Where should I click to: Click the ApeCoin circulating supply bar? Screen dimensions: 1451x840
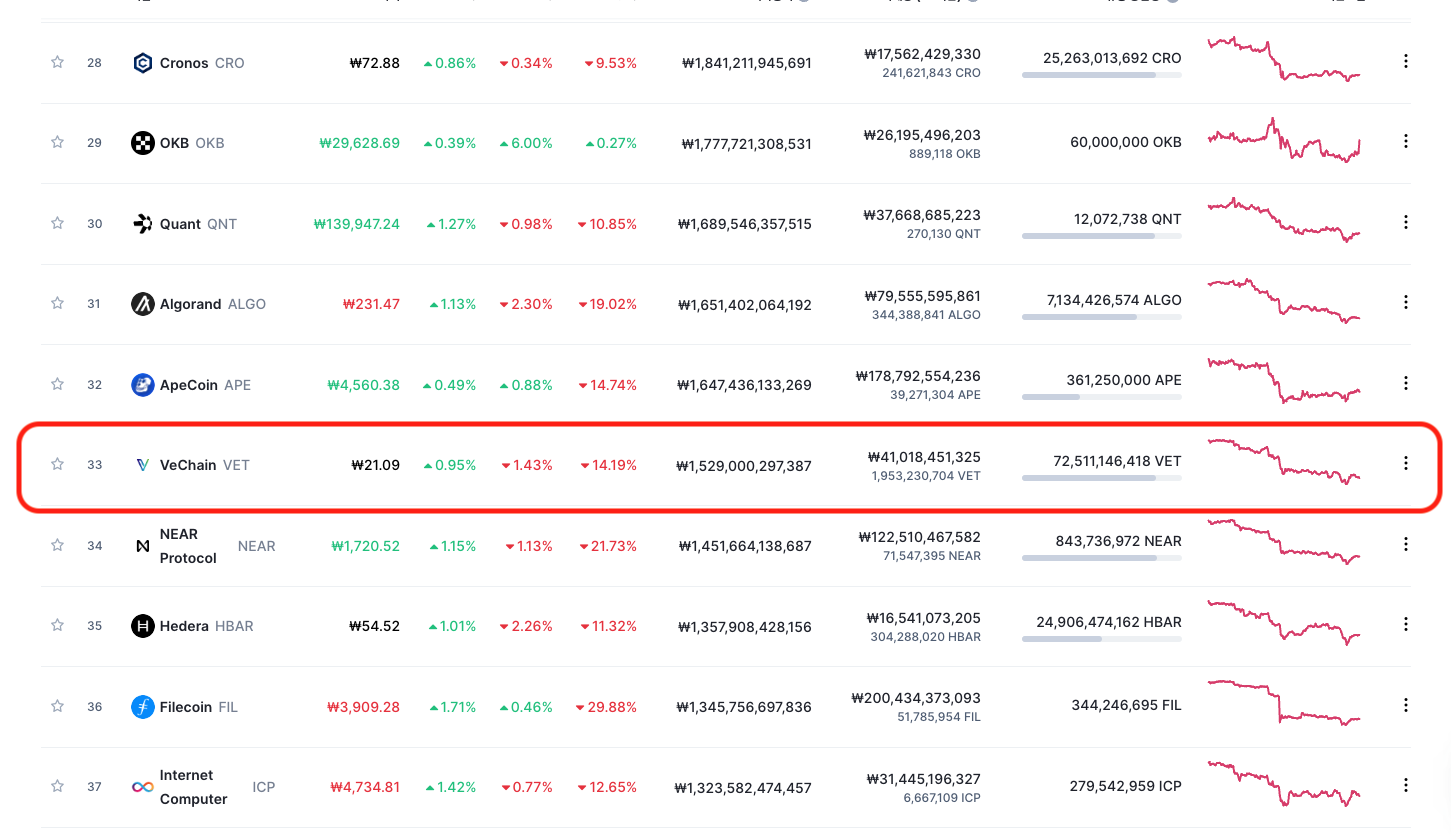[x=1102, y=397]
